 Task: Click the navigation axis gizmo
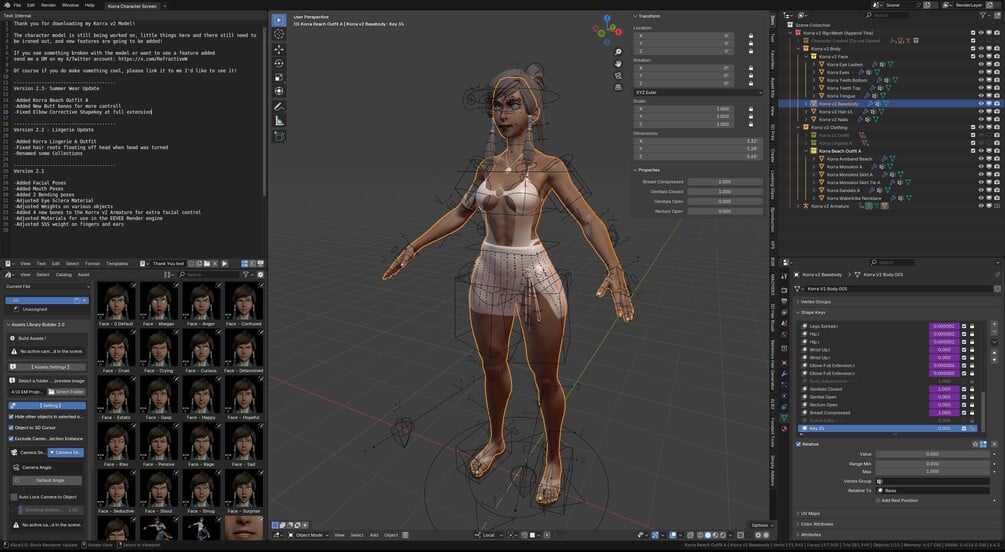click(x=607, y=29)
